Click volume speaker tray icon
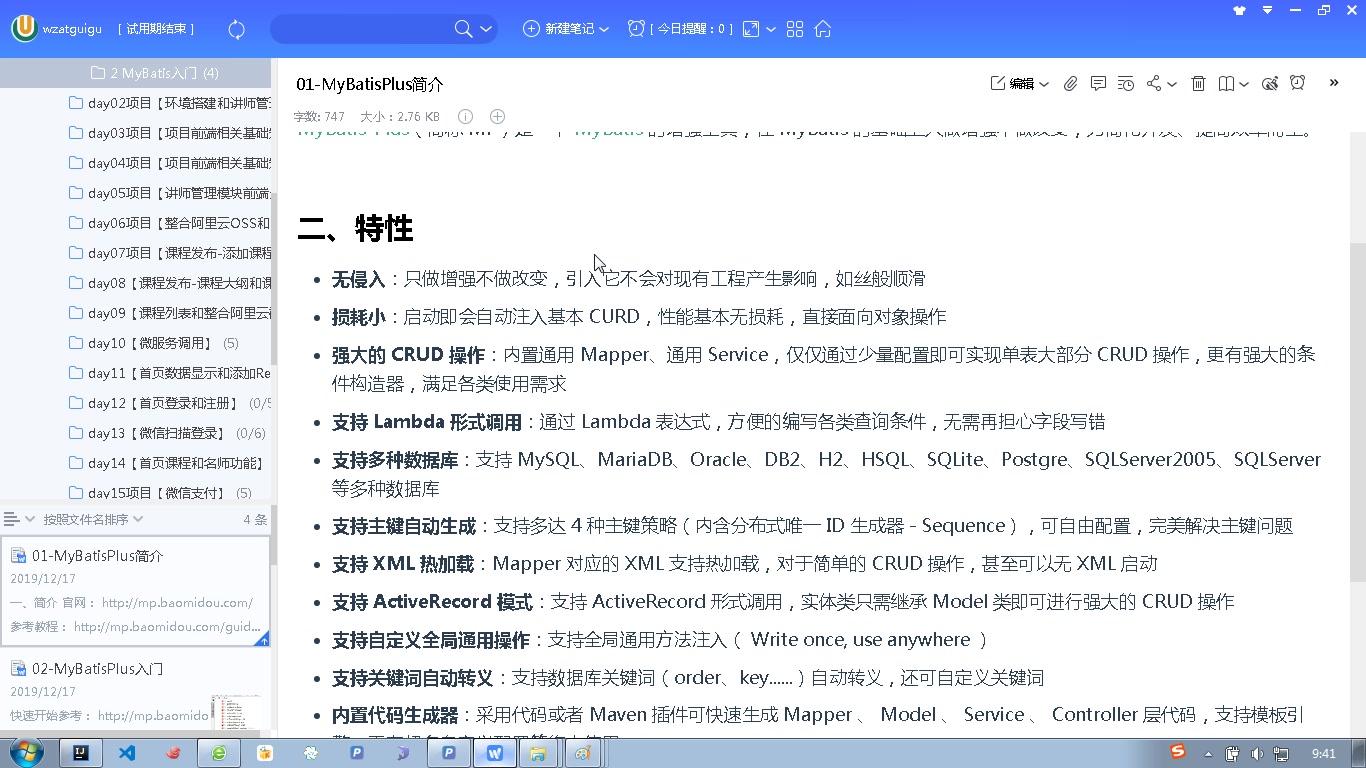 pyautogui.click(x=1257, y=753)
